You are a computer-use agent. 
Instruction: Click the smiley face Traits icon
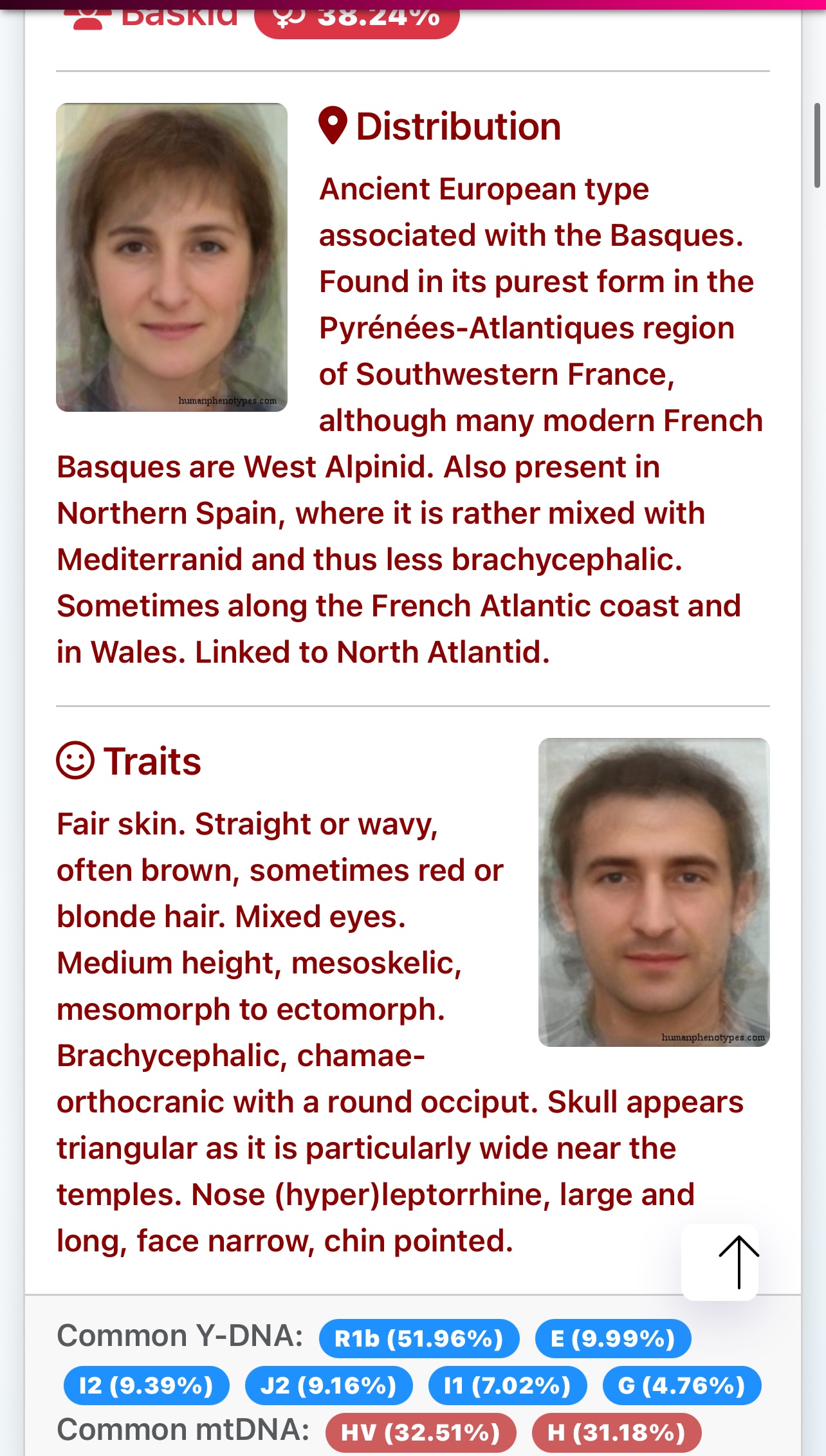tap(75, 761)
